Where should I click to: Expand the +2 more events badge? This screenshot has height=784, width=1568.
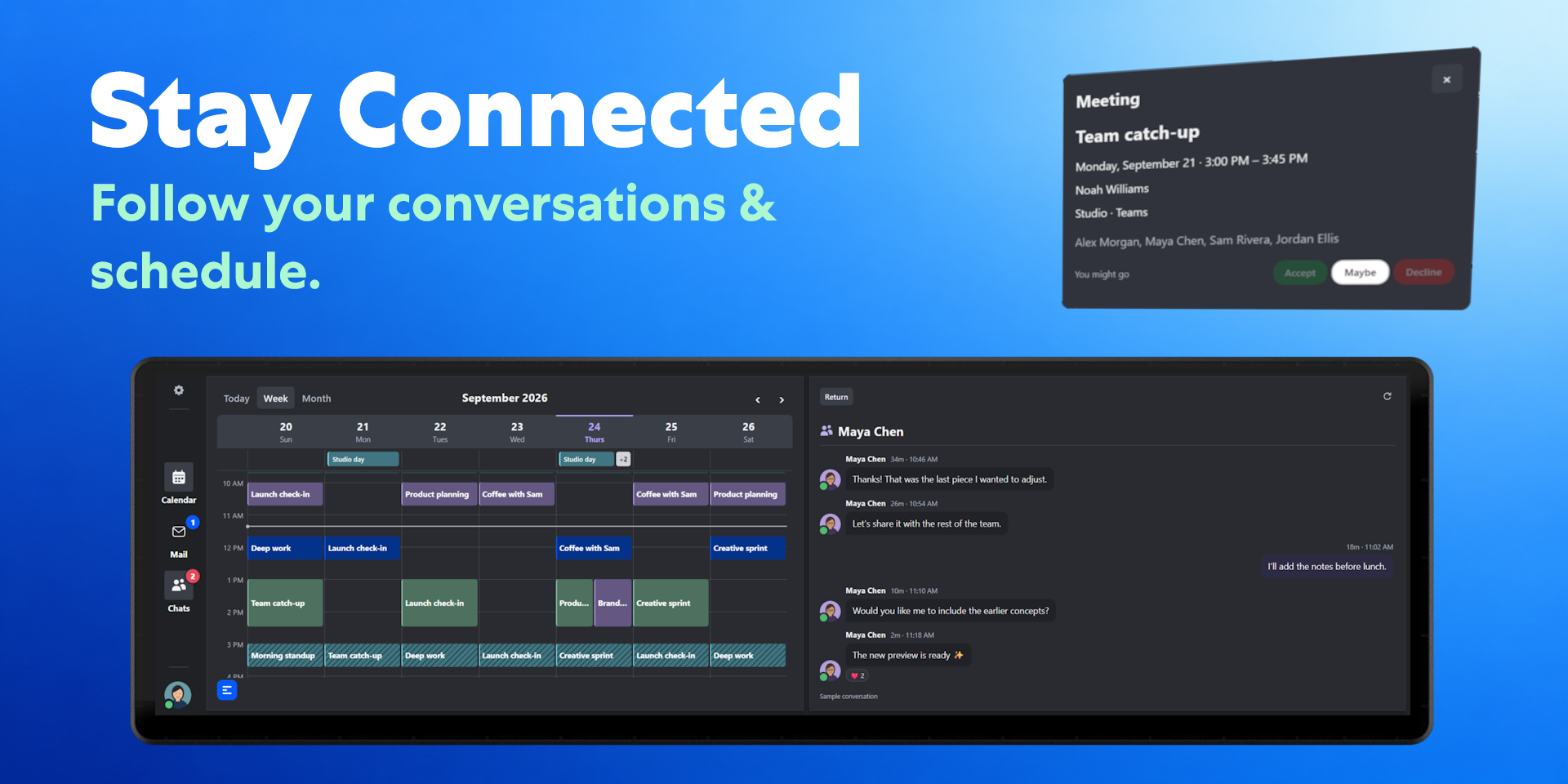point(623,459)
